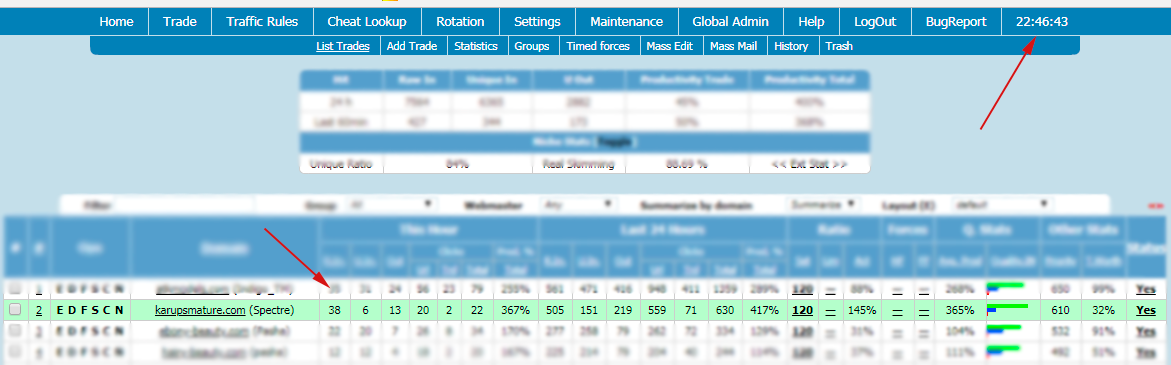The width and height of the screenshot is (1171, 365).
Task: Open the Home menu
Action: tap(116, 22)
